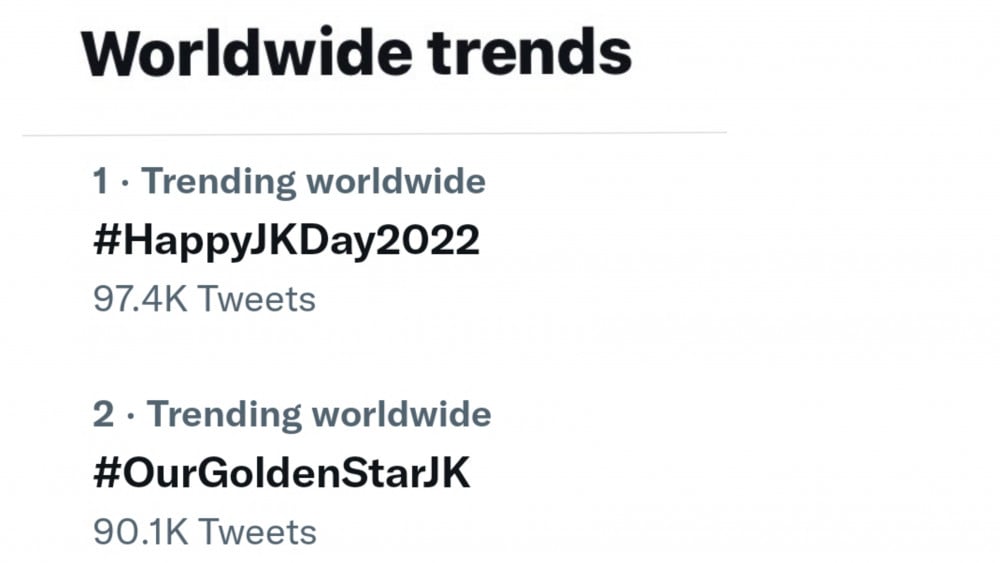The image size is (1000, 563).
Task: Click the Worldwide trends heading
Action: (x=356, y=53)
